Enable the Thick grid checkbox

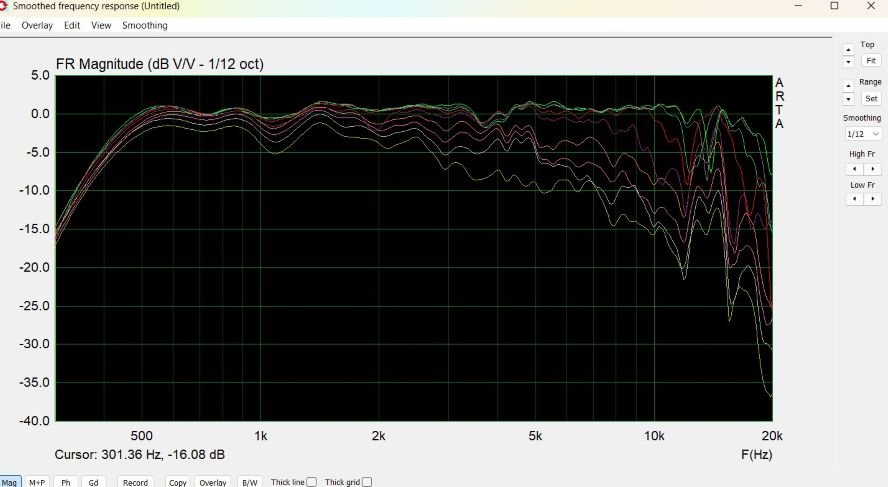(x=367, y=482)
